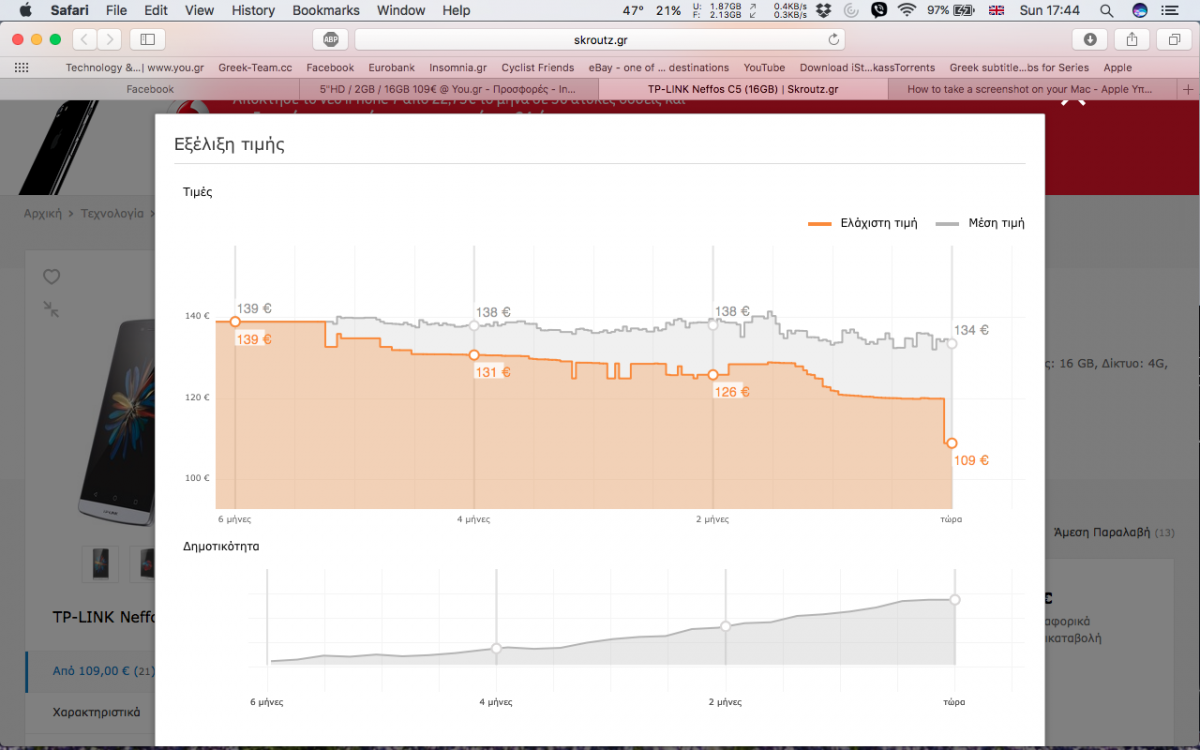Click the Άμεση Παραλαβή filter
The height and width of the screenshot is (750, 1200).
pyautogui.click(x=1100, y=533)
